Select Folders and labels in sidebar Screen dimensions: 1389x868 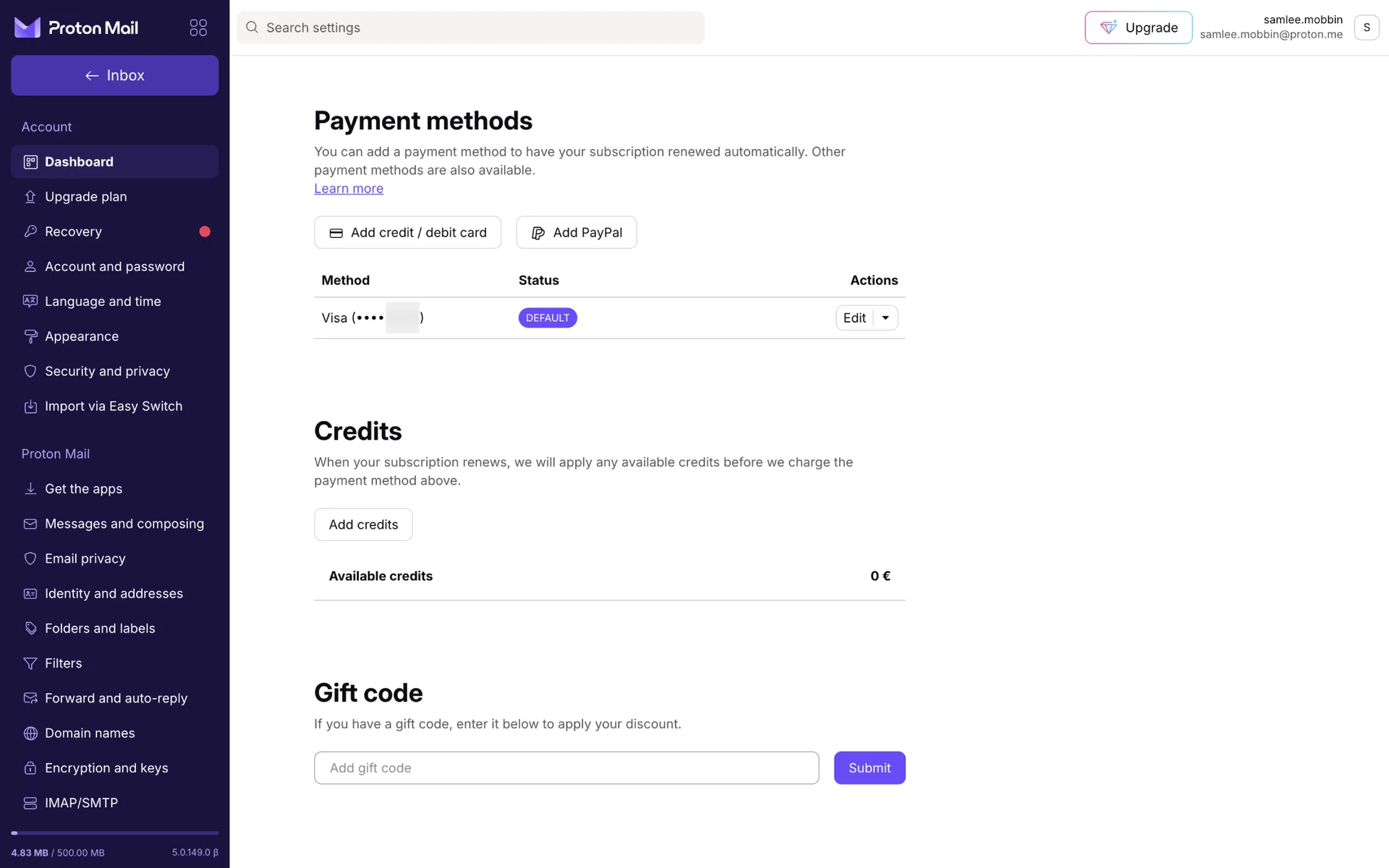coord(100,629)
